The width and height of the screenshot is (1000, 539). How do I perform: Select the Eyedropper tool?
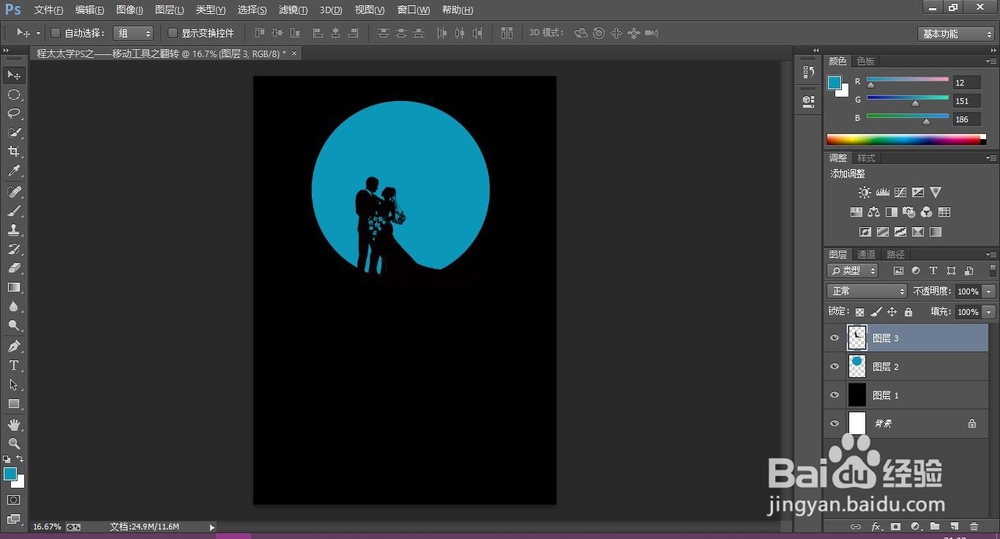(x=14, y=171)
